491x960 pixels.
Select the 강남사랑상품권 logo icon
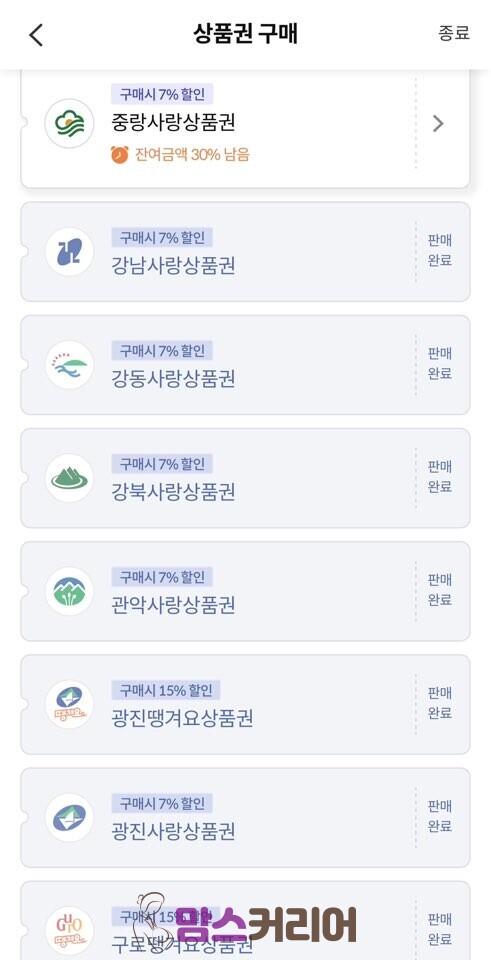(x=69, y=252)
